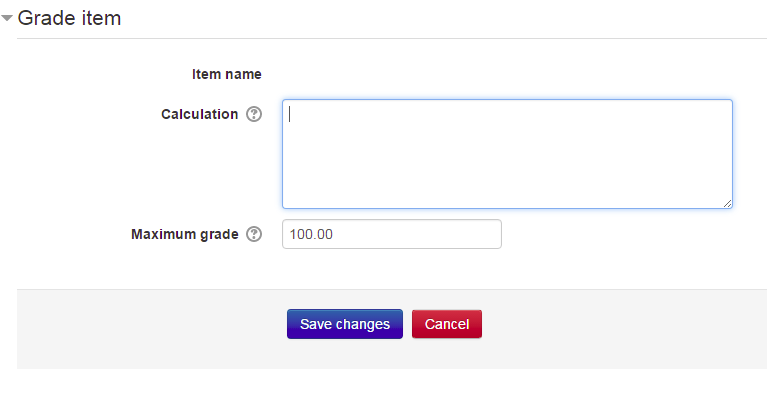Screen dimensions: 767x397
Task: Click the Grade item section heading
Action: 69,18
